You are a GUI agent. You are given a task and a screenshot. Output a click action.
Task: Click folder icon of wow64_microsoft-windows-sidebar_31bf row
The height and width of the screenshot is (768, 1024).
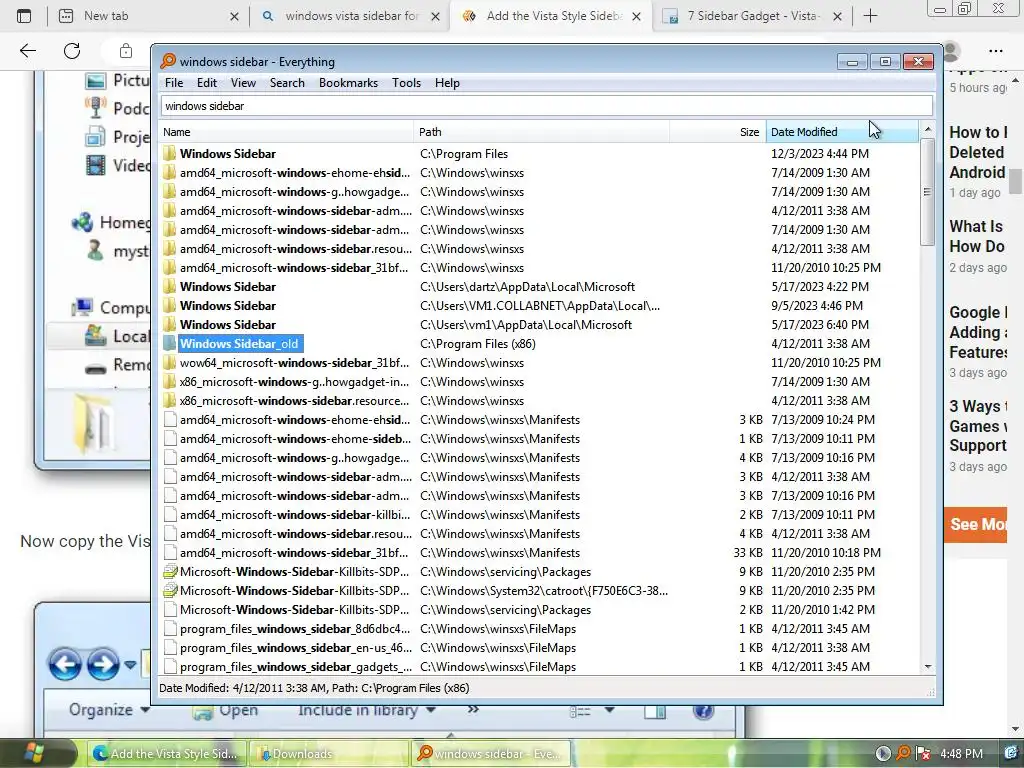170,362
